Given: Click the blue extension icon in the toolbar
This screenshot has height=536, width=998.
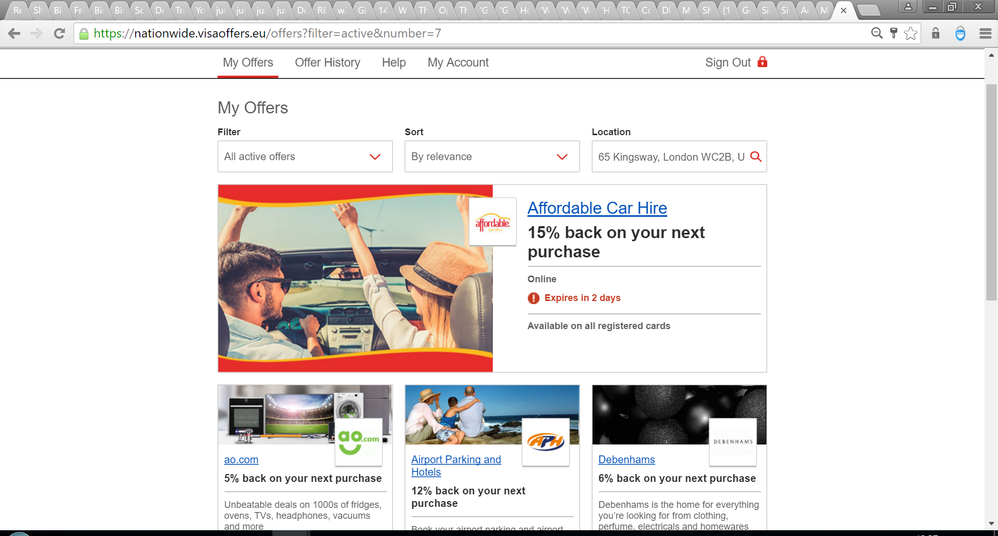Looking at the screenshot, I should pyautogui.click(x=960, y=34).
